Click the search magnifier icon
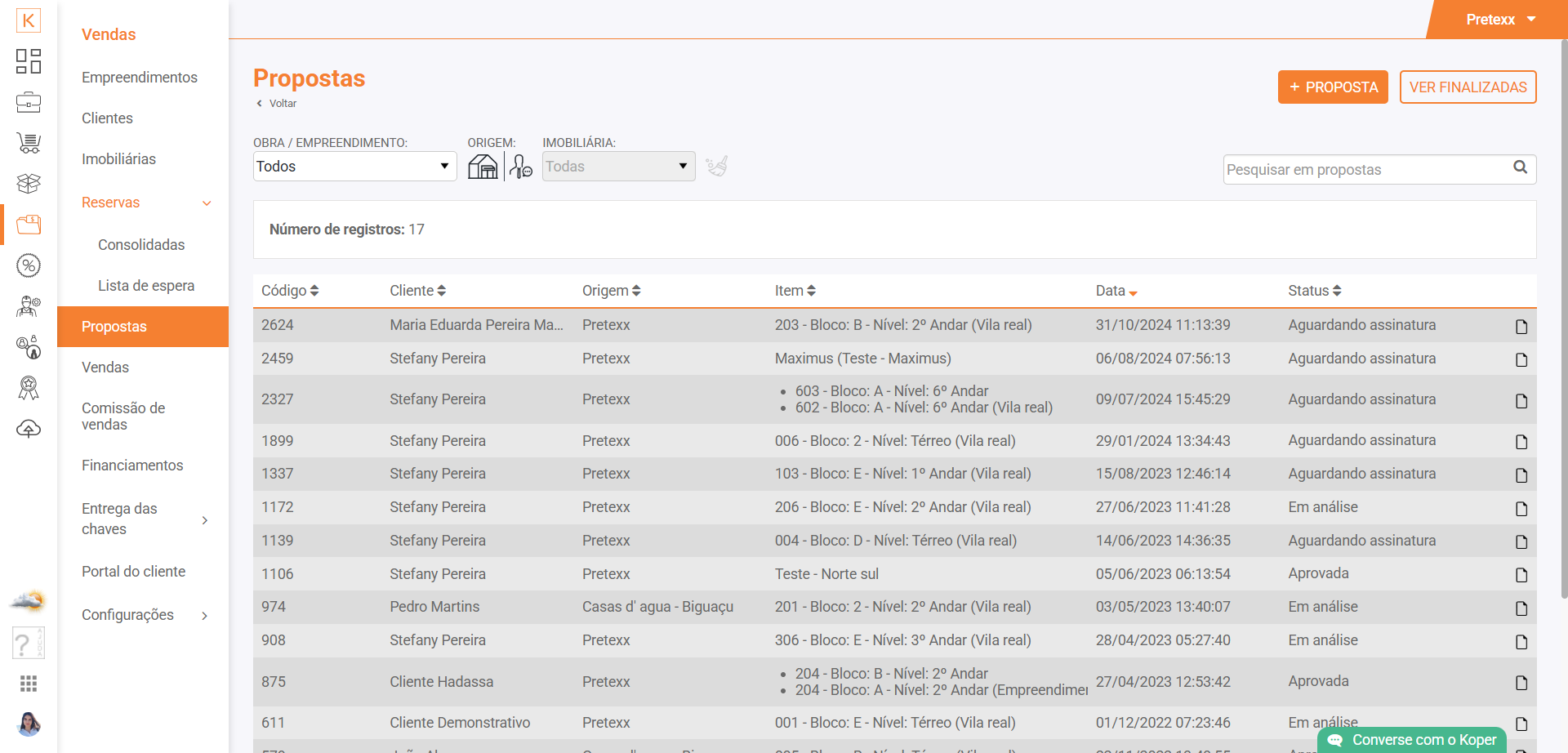This screenshot has width=1568, height=753. [1520, 167]
